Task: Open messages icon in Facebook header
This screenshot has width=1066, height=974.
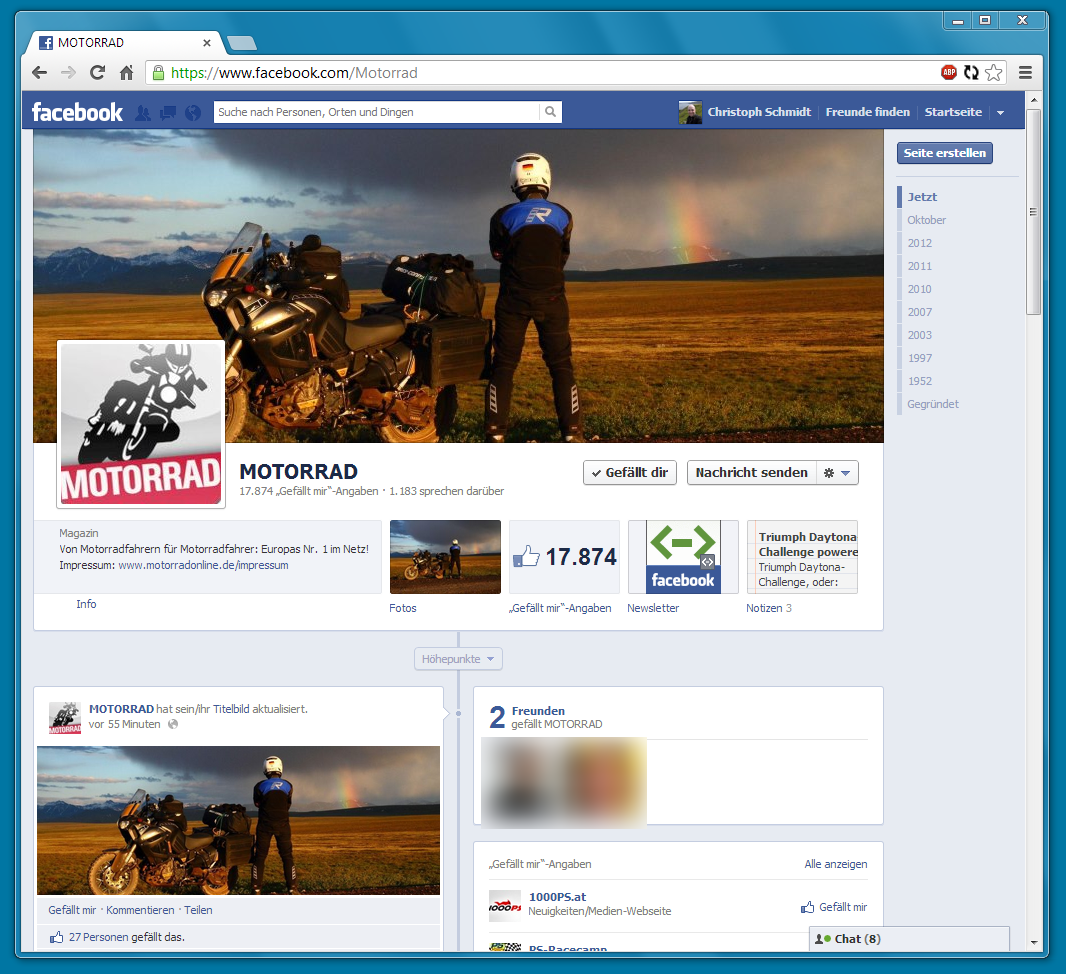Action: [x=168, y=113]
